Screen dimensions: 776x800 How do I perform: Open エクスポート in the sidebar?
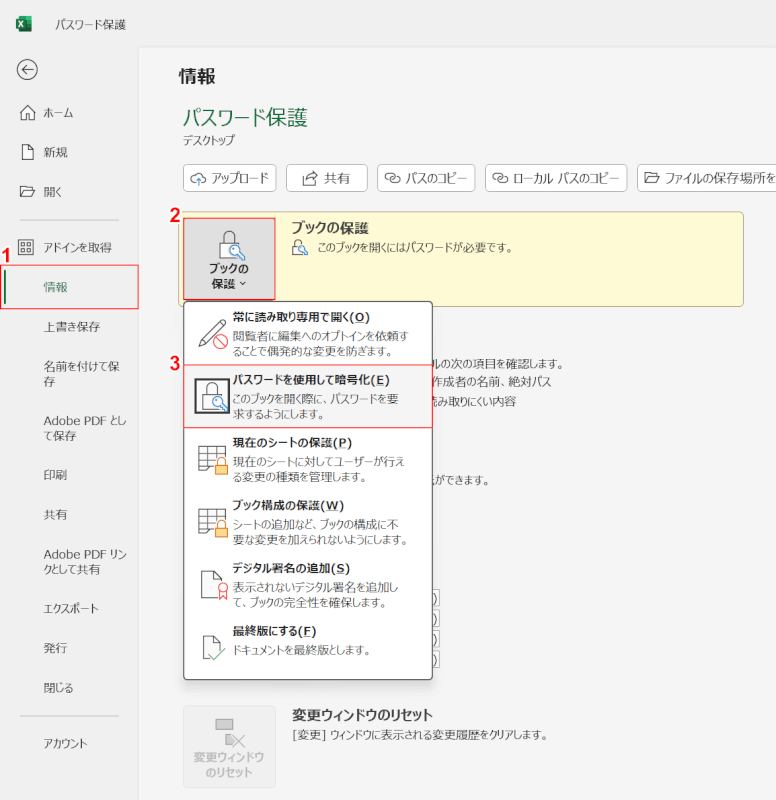coord(71,608)
